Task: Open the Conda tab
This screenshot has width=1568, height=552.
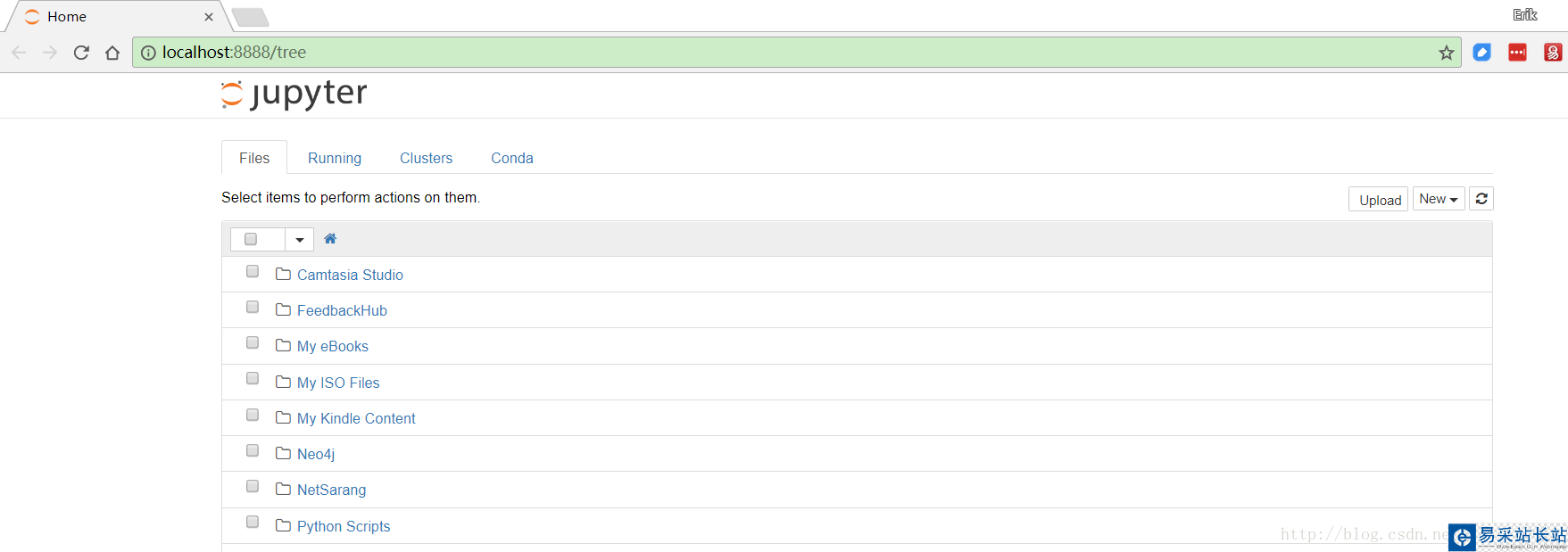Action: 512,158
